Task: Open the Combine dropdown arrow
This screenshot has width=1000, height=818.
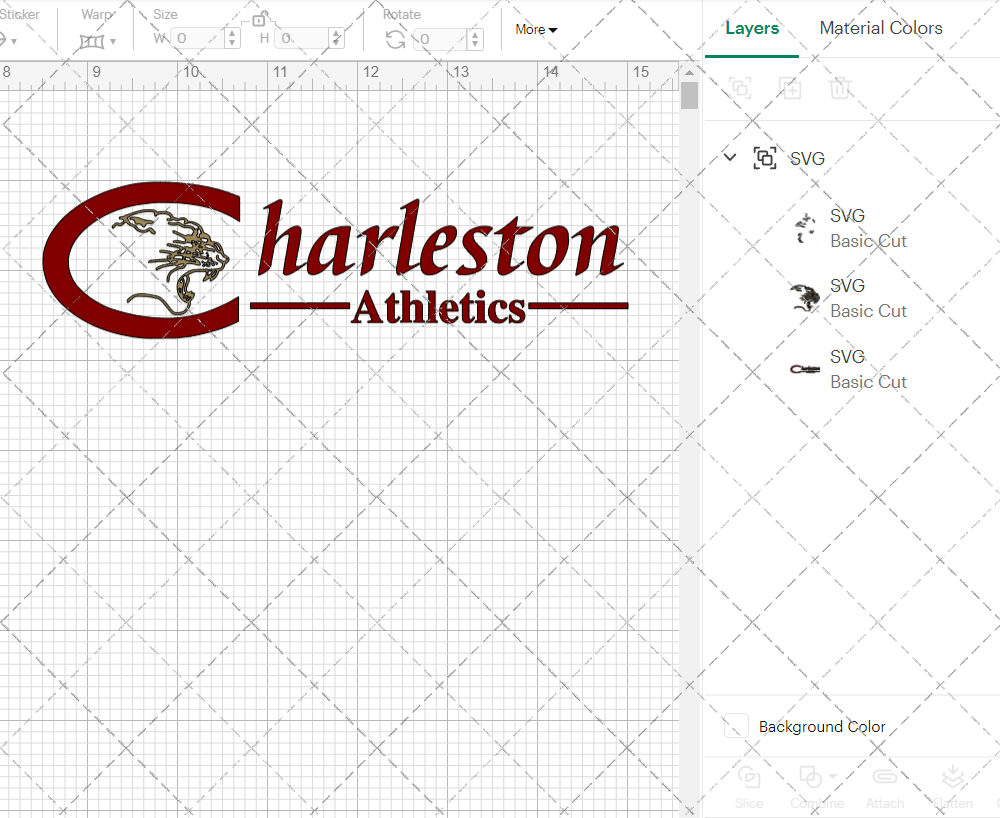Action: tap(833, 777)
